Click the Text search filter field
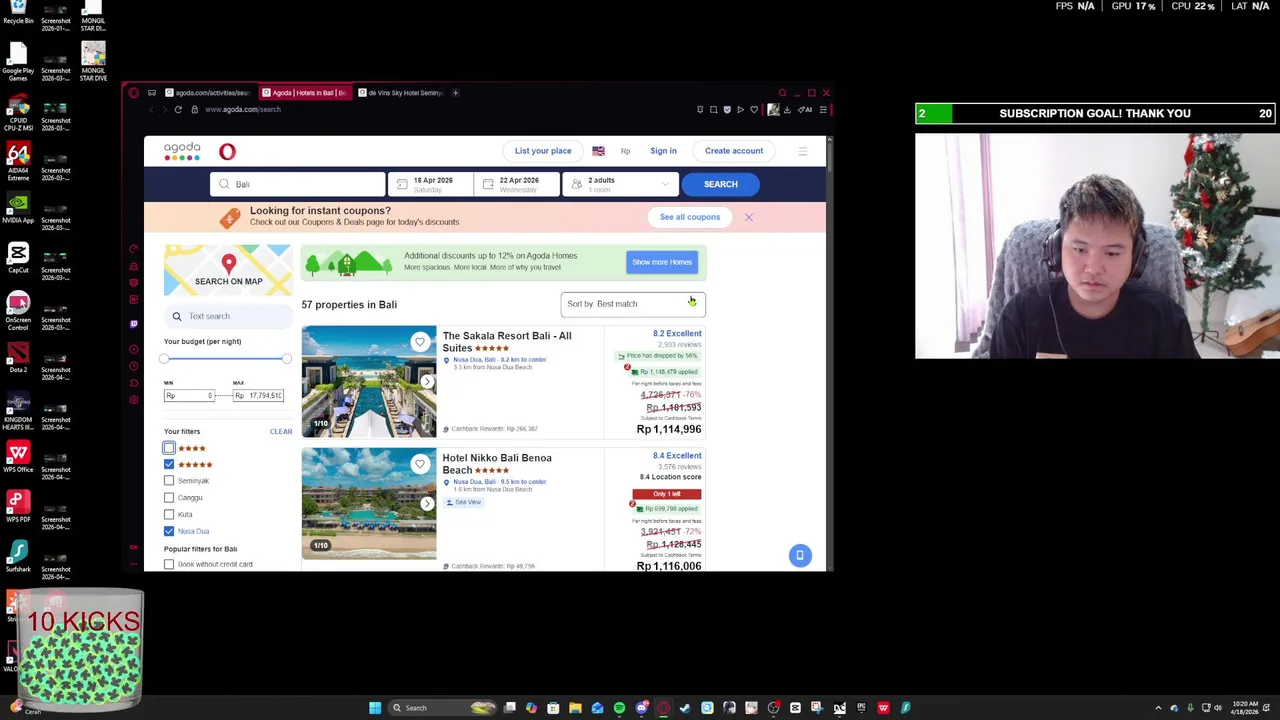1280x720 pixels. [228, 316]
